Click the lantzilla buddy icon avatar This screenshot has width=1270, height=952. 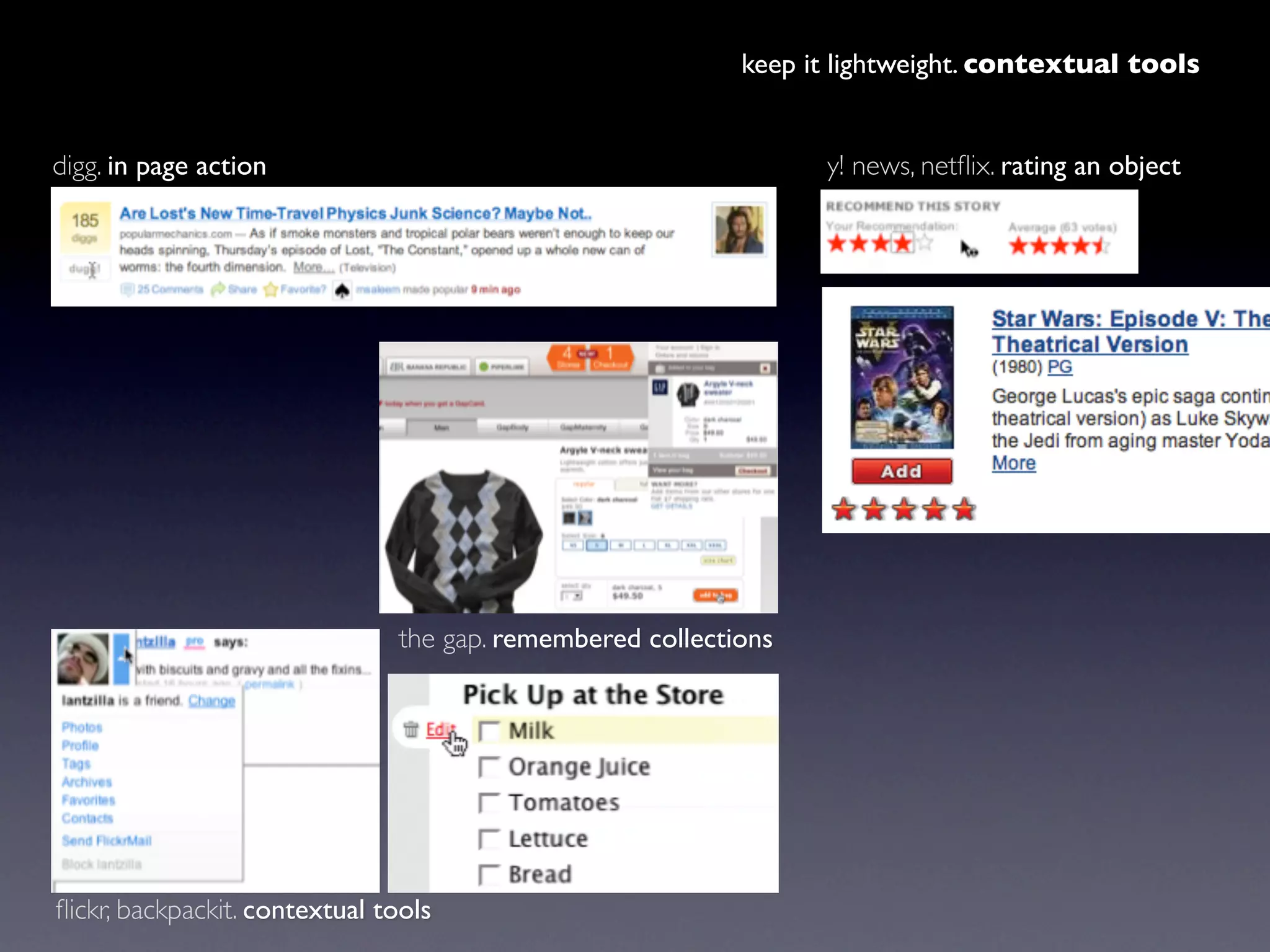pos(82,658)
